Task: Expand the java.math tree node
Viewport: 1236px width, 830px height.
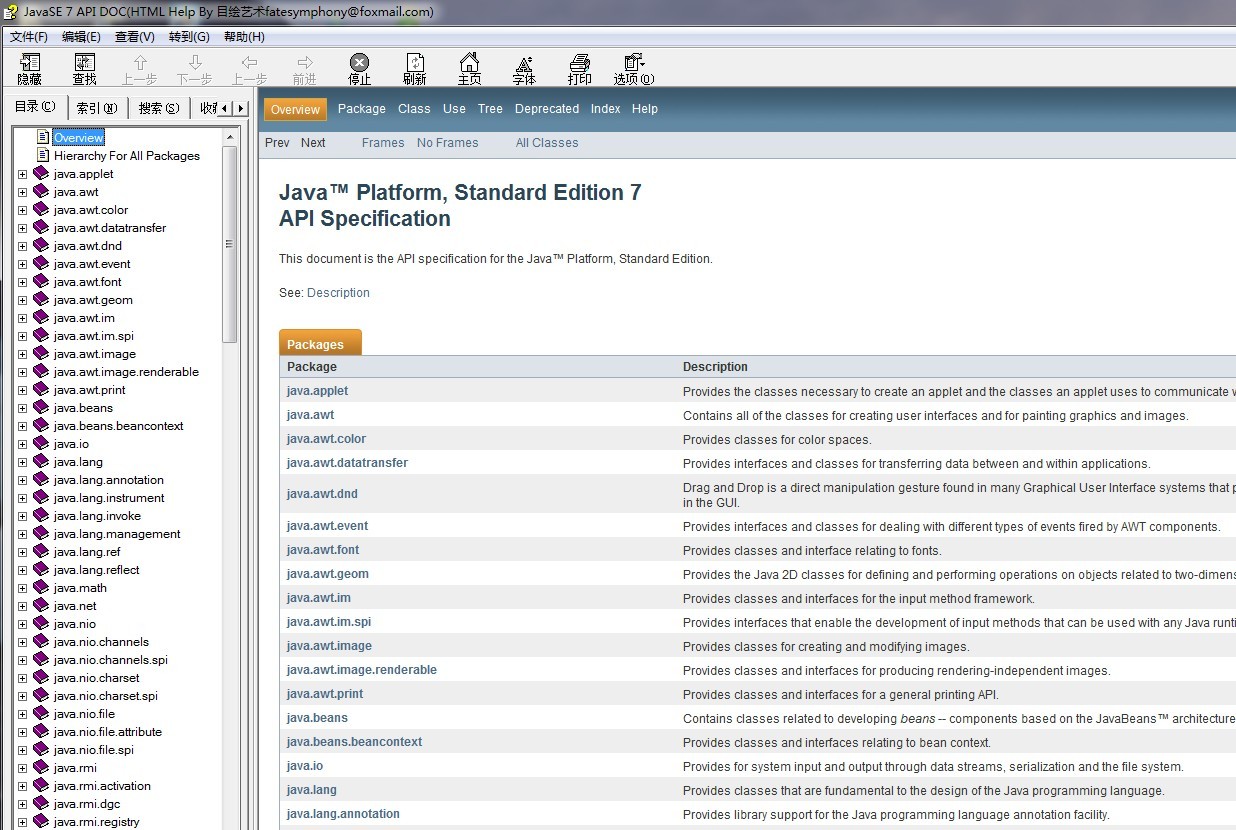Action: pos(23,588)
